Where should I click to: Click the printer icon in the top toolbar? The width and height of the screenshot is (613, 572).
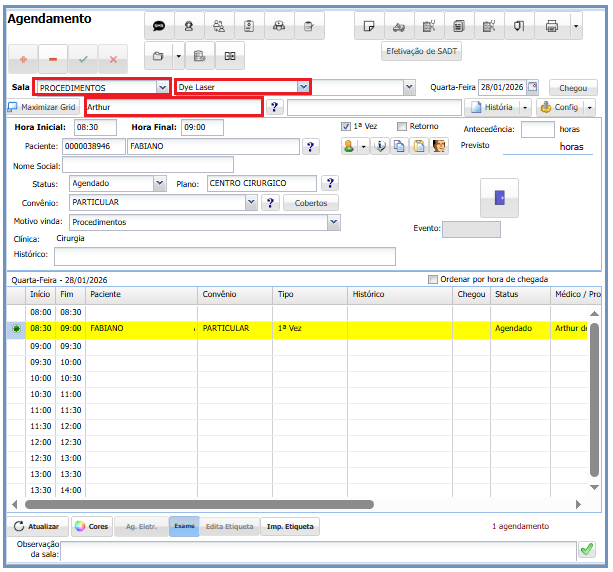pyautogui.click(x=551, y=25)
